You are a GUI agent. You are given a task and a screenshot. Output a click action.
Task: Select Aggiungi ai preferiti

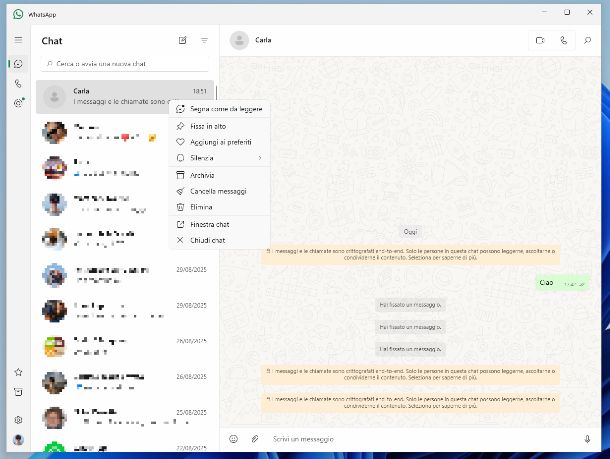tap(219, 142)
